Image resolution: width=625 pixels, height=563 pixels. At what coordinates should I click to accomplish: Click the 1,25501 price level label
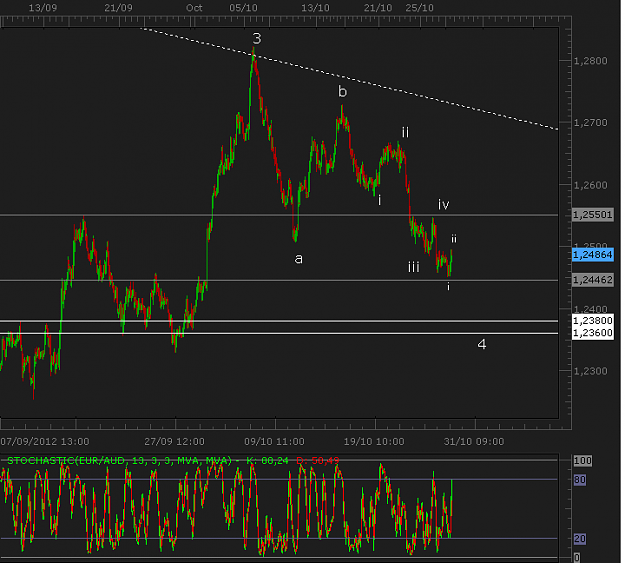coord(593,215)
